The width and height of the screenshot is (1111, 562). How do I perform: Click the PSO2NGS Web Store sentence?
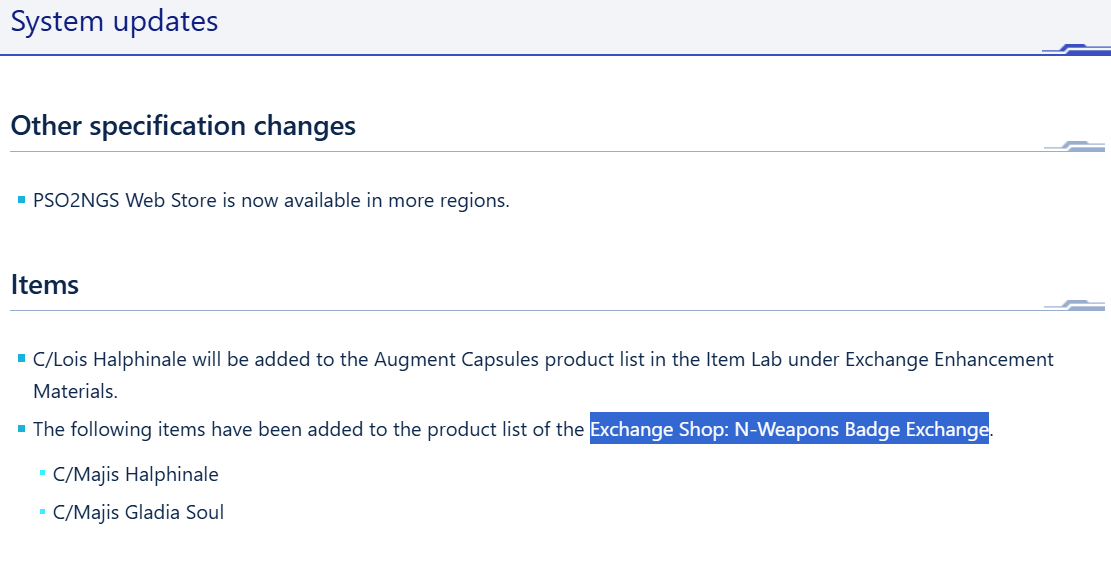tap(271, 201)
